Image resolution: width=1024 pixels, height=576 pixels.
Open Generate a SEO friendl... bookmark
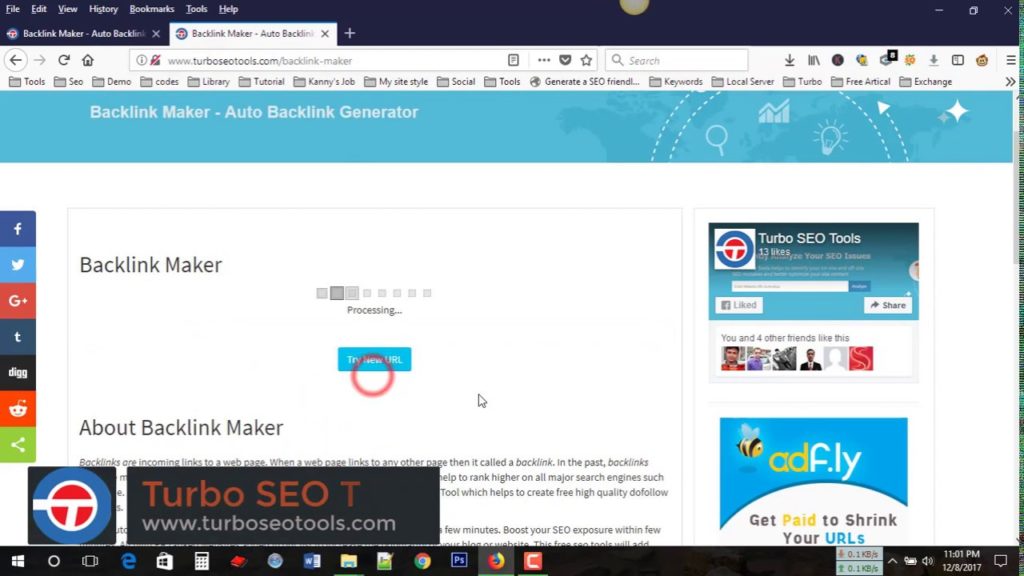(584, 82)
